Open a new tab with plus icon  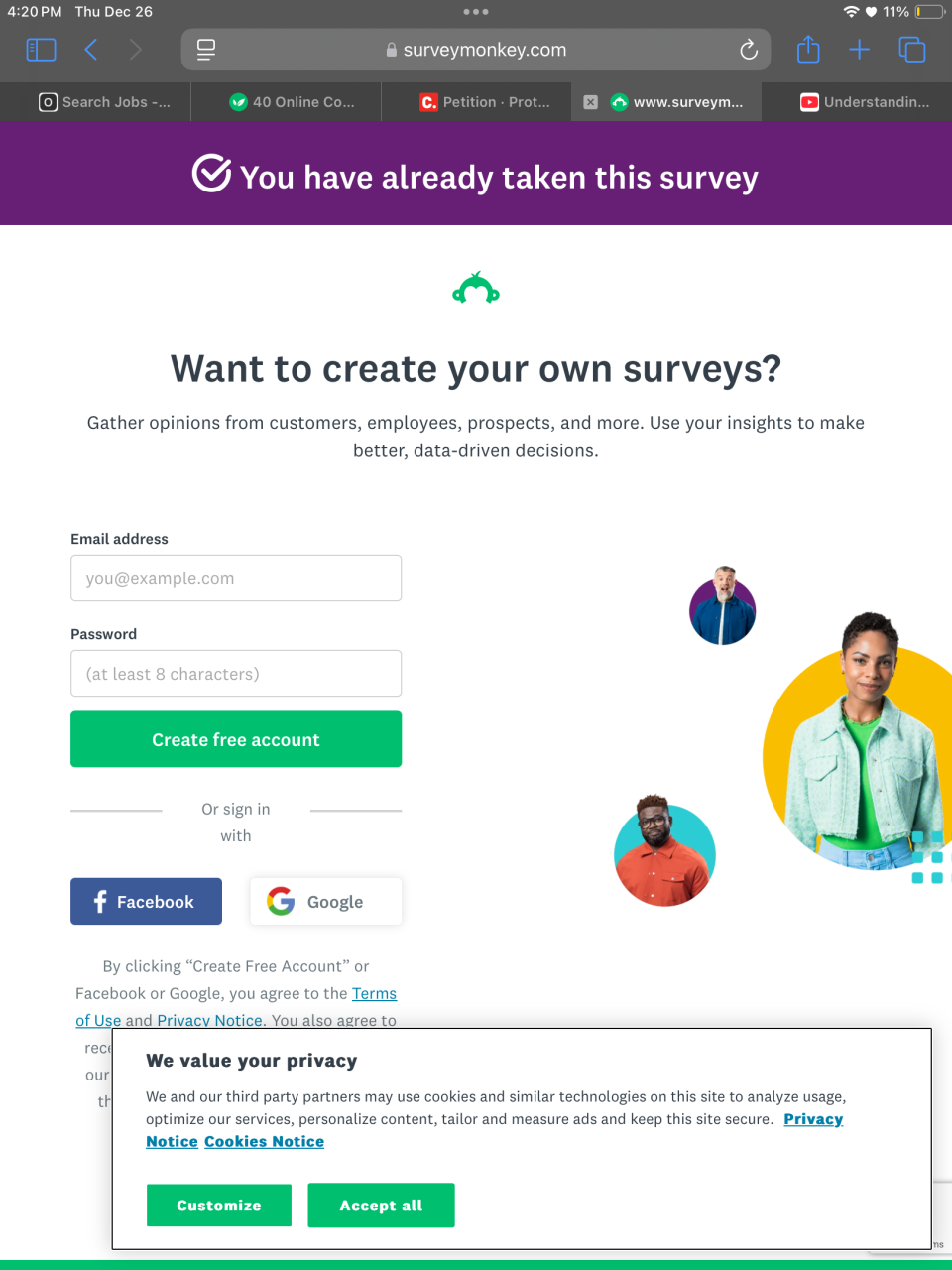point(860,50)
